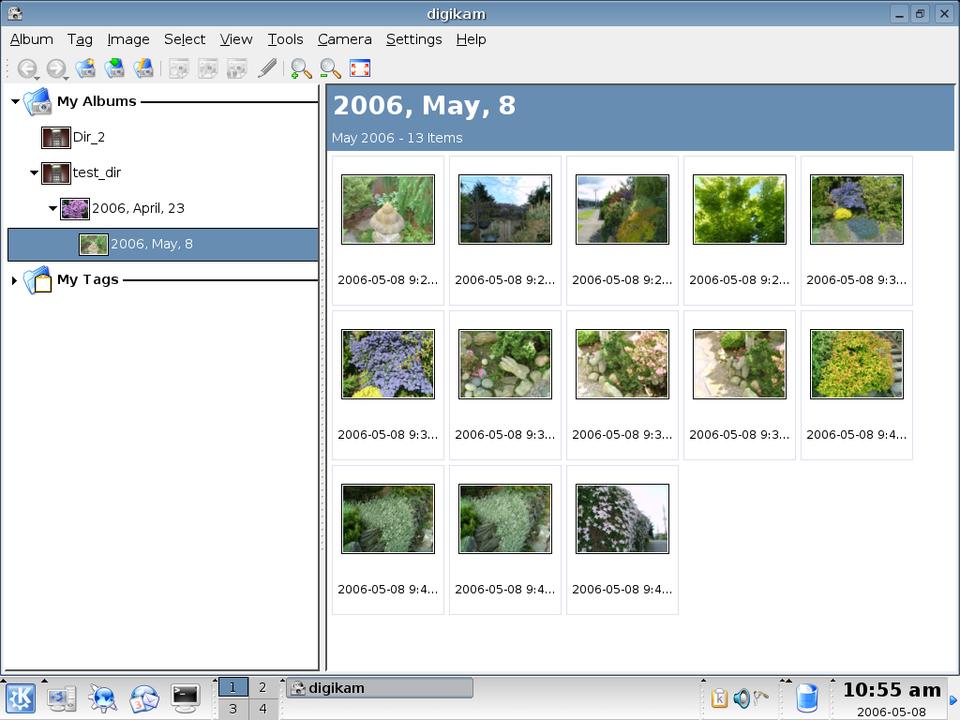Click the zoom out magnifier icon
960x720 pixels.
click(330, 68)
